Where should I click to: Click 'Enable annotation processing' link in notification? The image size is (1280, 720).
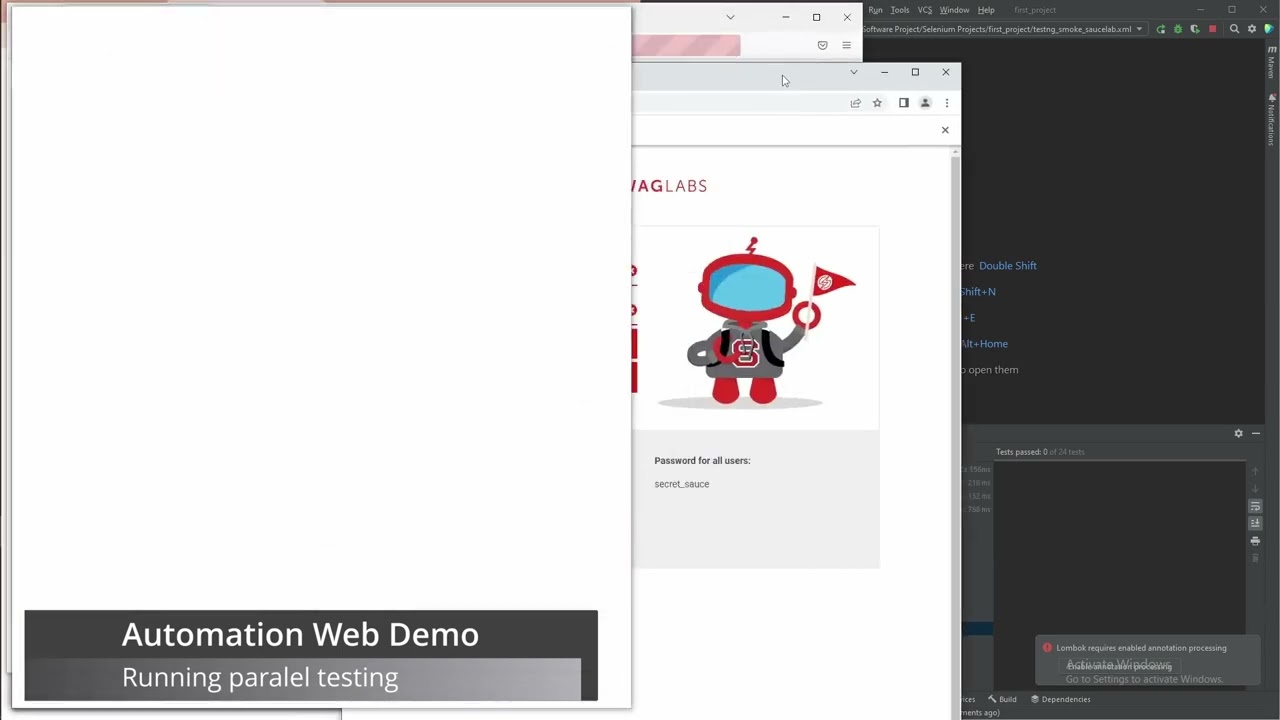1119,666
